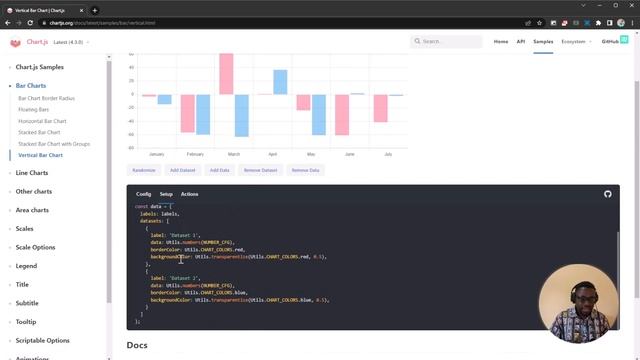Image resolution: width=640 pixels, height=360 pixels.
Task: Open Chrome three-dot menu
Action: point(632,23)
